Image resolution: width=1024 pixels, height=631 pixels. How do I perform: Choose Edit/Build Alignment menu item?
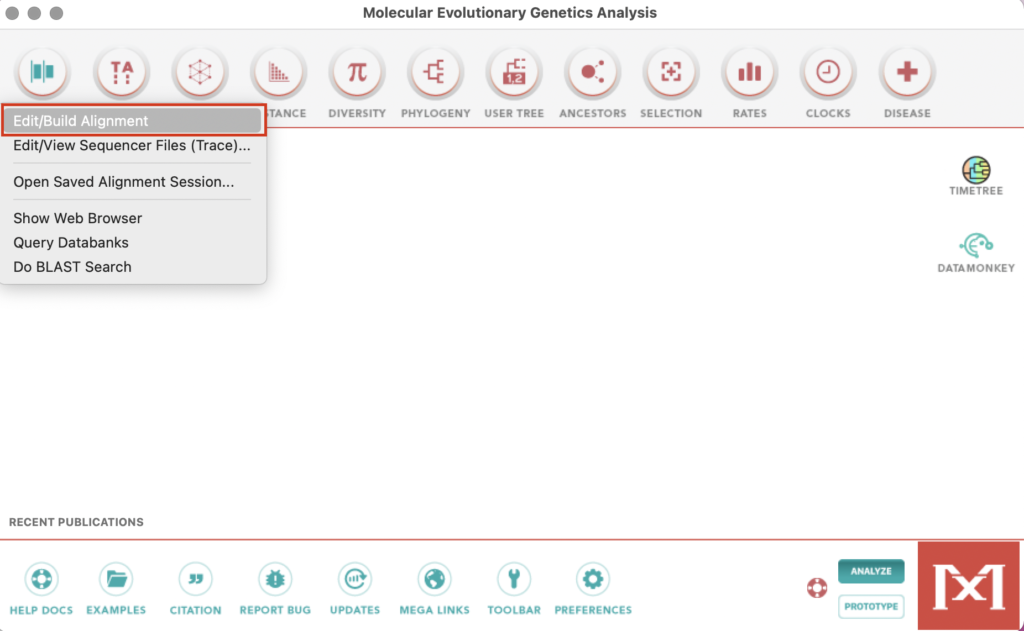tap(133, 121)
